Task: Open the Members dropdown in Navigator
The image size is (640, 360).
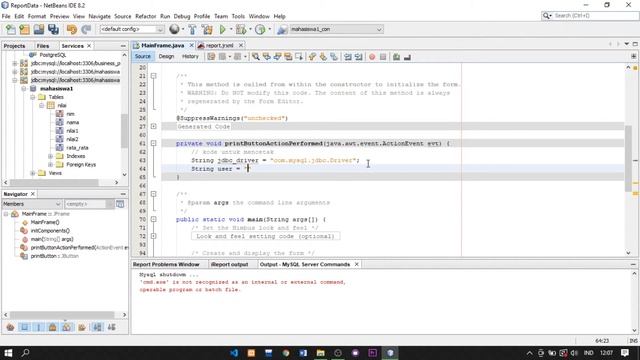Action: point(32,204)
